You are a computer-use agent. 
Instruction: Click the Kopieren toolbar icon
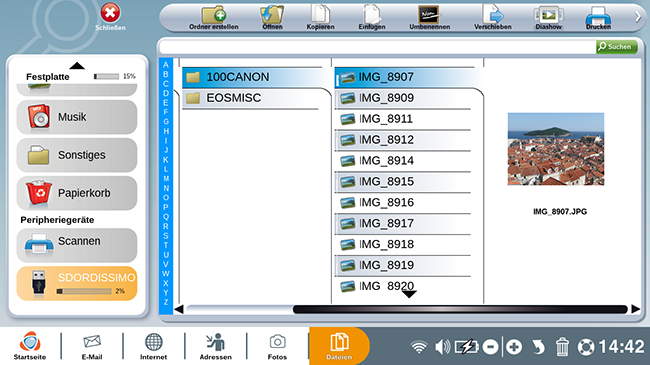click(x=320, y=18)
